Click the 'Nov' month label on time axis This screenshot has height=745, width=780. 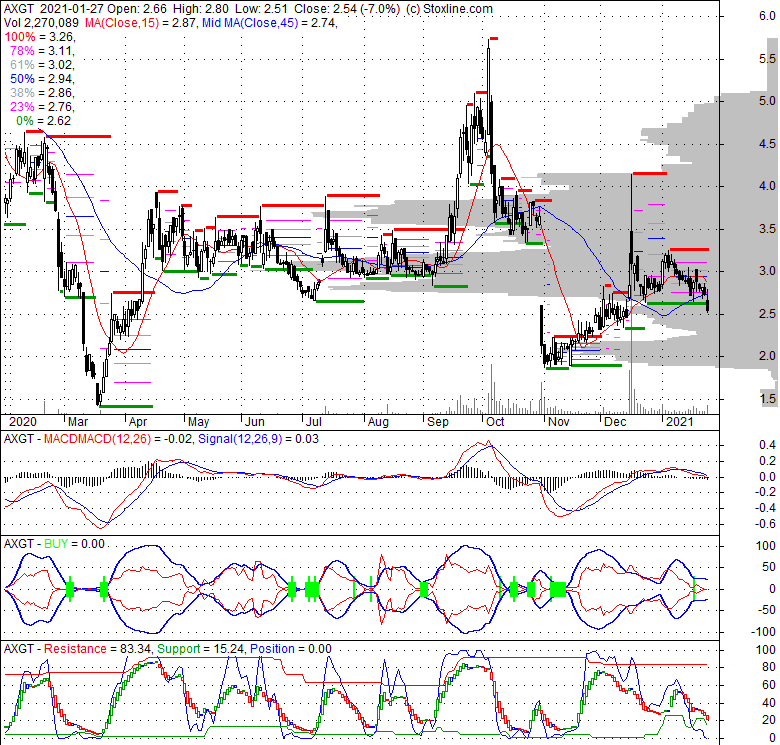558,422
